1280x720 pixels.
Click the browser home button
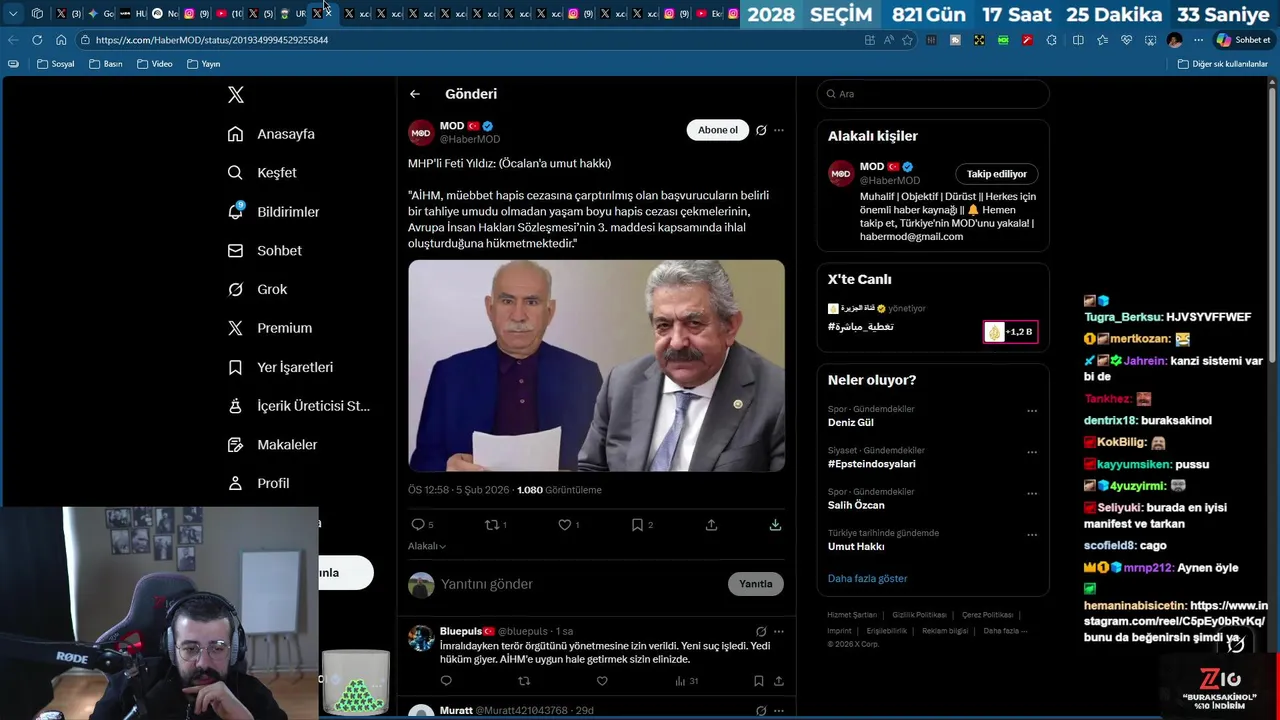61,40
